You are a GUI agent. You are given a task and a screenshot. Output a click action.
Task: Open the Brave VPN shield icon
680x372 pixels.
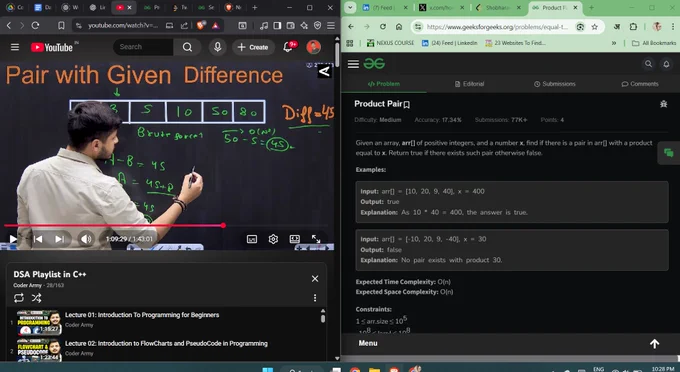pyautogui.click(x=317, y=26)
